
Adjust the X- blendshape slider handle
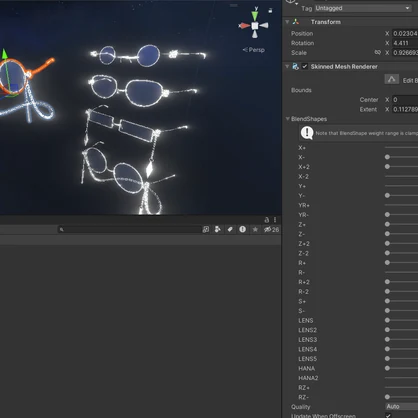click(x=387, y=157)
